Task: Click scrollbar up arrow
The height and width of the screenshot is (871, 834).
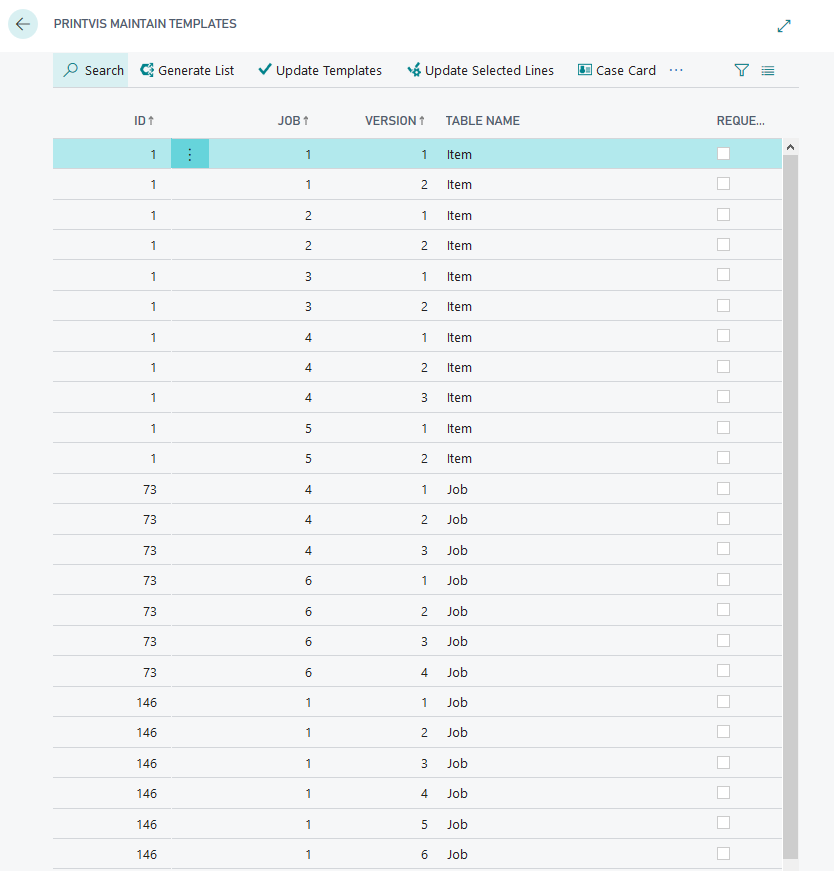Action: [x=790, y=147]
